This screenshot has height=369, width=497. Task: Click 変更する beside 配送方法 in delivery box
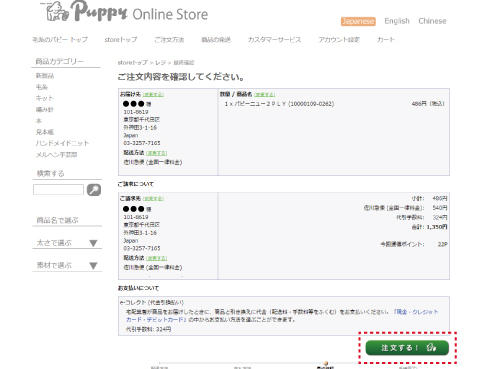point(157,153)
